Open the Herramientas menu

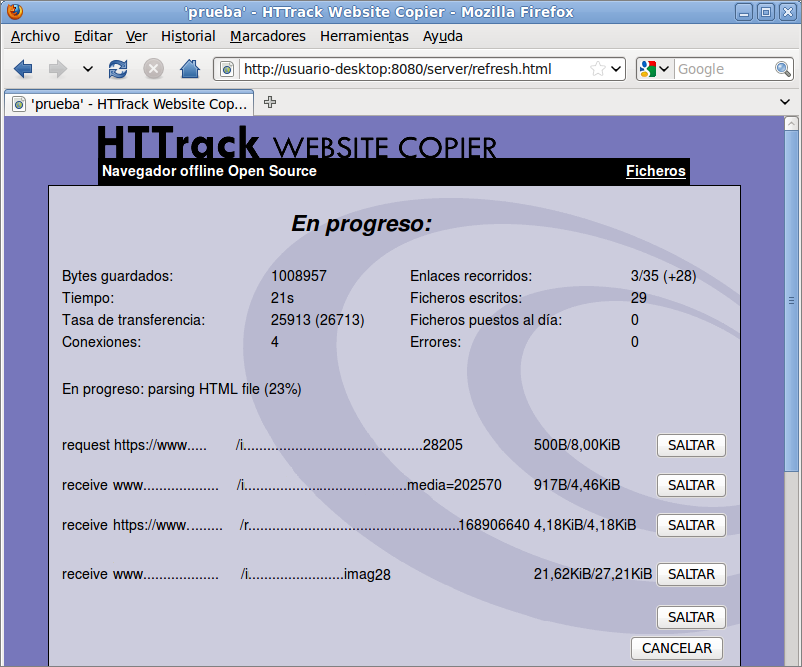click(x=364, y=36)
